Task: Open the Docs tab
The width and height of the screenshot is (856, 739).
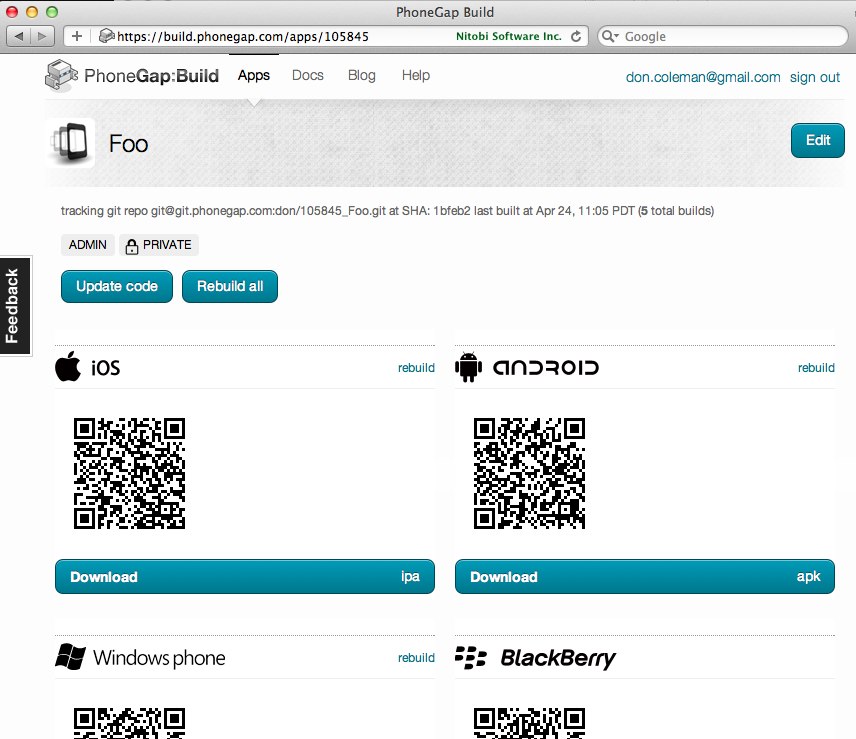Action: point(308,75)
